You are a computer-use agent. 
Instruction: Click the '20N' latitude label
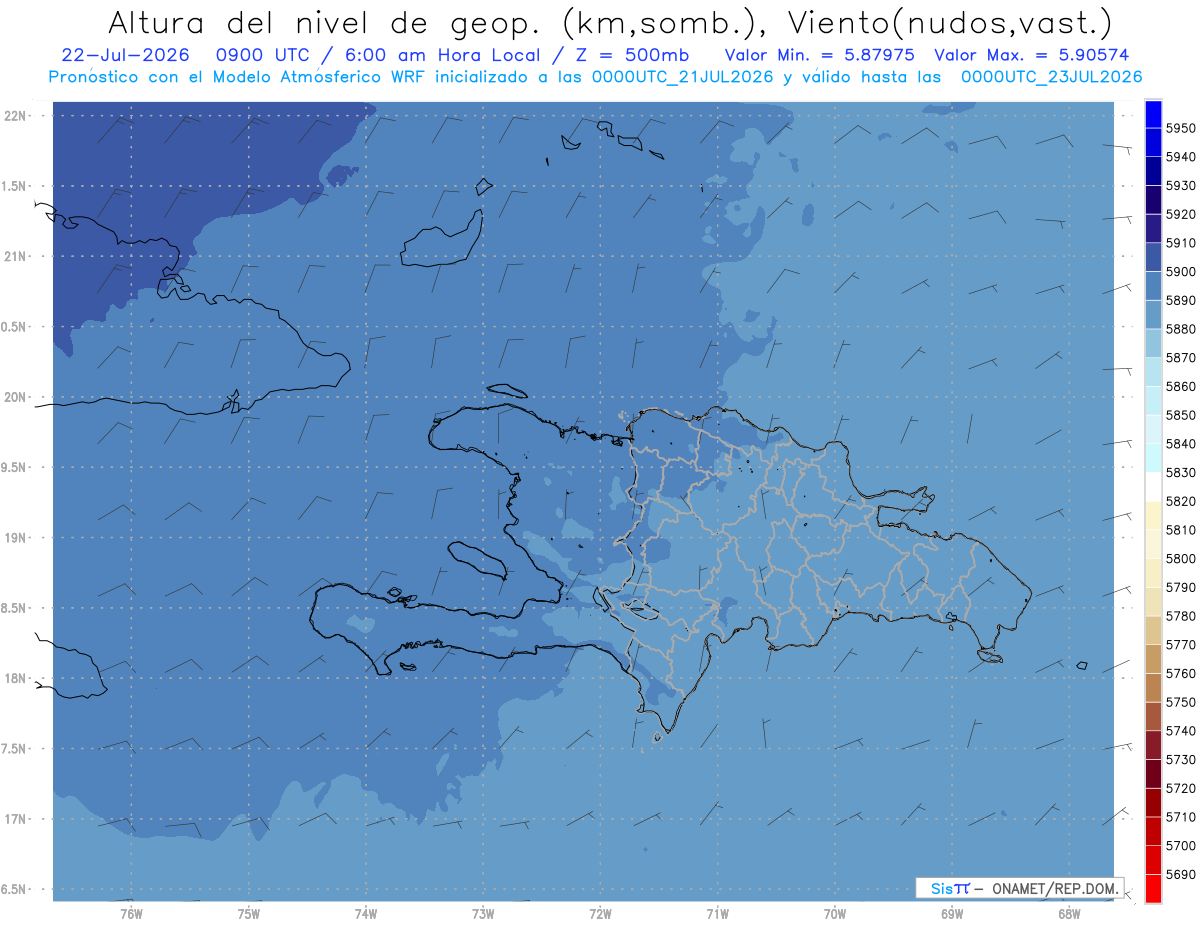(x=15, y=398)
